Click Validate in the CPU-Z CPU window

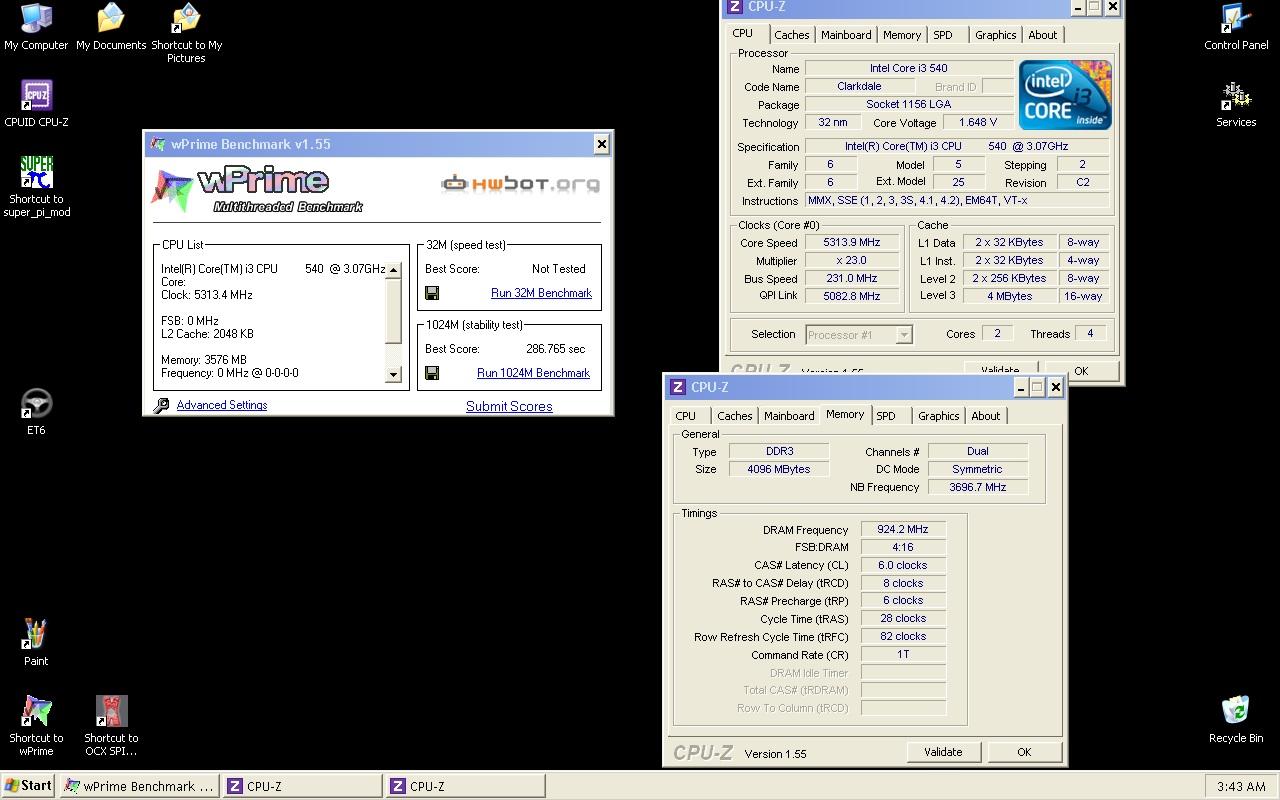1000,371
